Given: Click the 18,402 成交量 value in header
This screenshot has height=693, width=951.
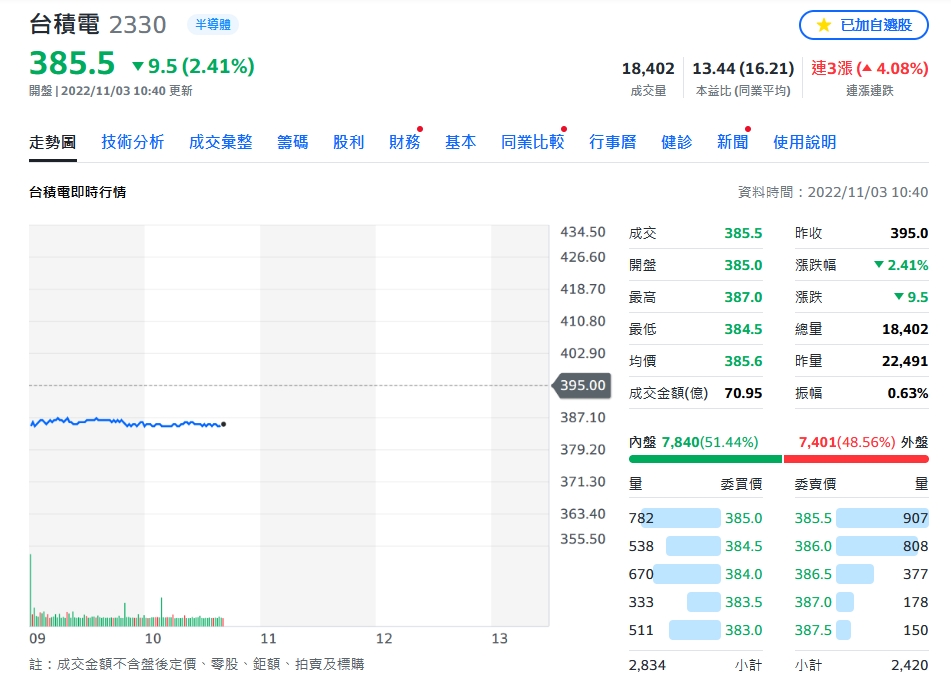Looking at the screenshot, I should pyautogui.click(x=648, y=69).
